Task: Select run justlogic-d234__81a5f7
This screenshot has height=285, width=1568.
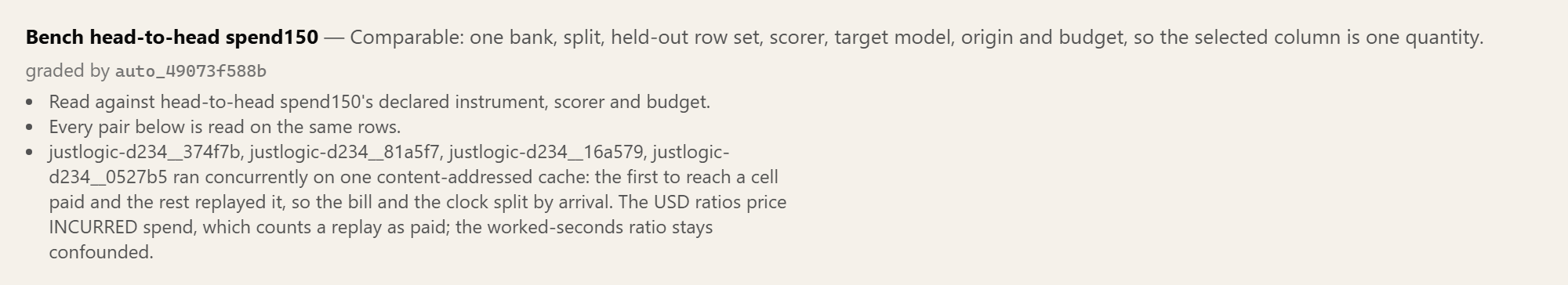Action: tap(346, 152)
